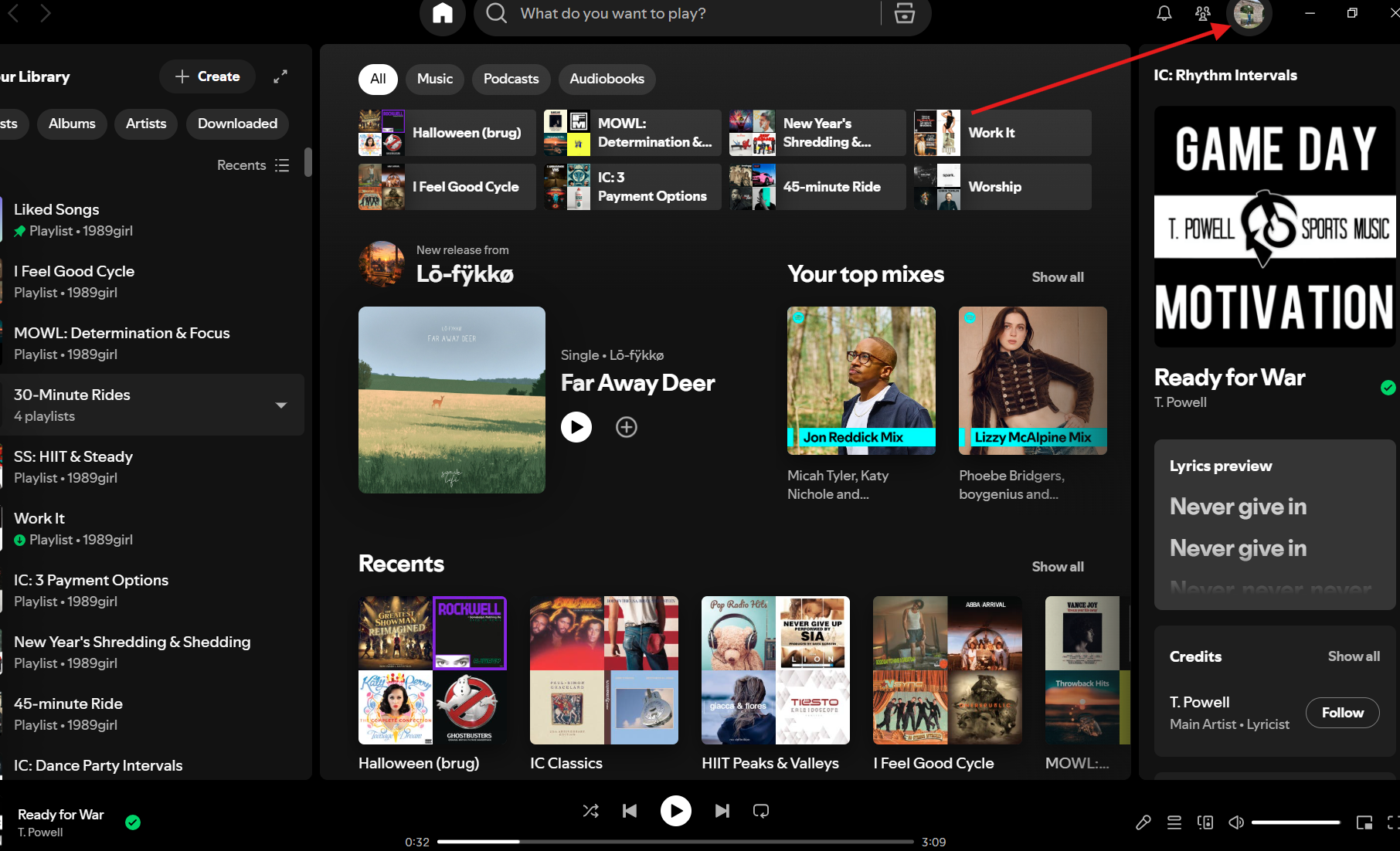The width and height of the screenshot is (1400, 851).
Task: Follow T. Powell
Action: coord(1342,713)
